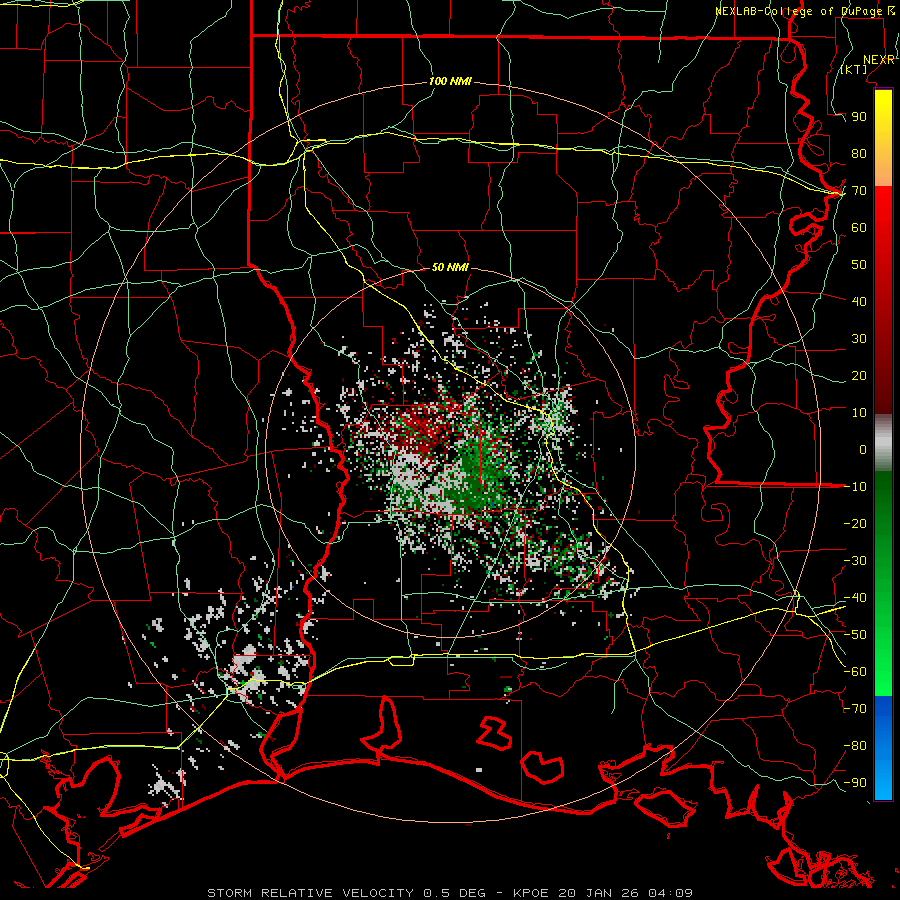Image resolution: width=900 pixels, height=900 pixels.
Task: Click the gray zero-velocity segment of color scale
Action: [883, 443]
